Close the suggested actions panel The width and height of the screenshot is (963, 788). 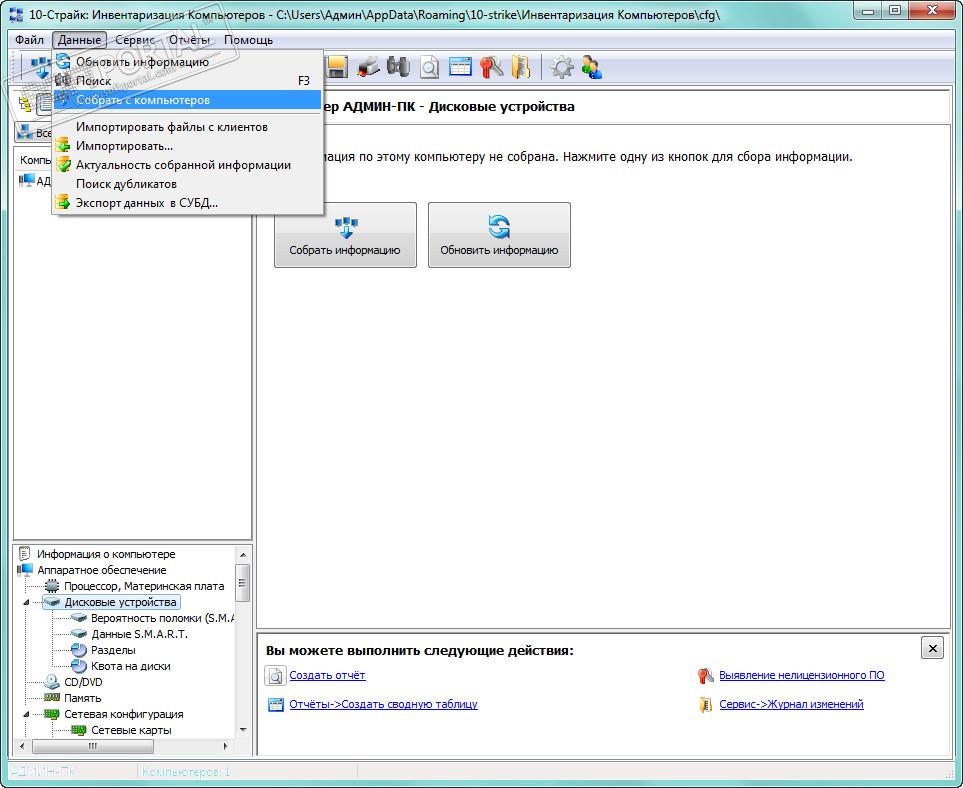(932, 648)
